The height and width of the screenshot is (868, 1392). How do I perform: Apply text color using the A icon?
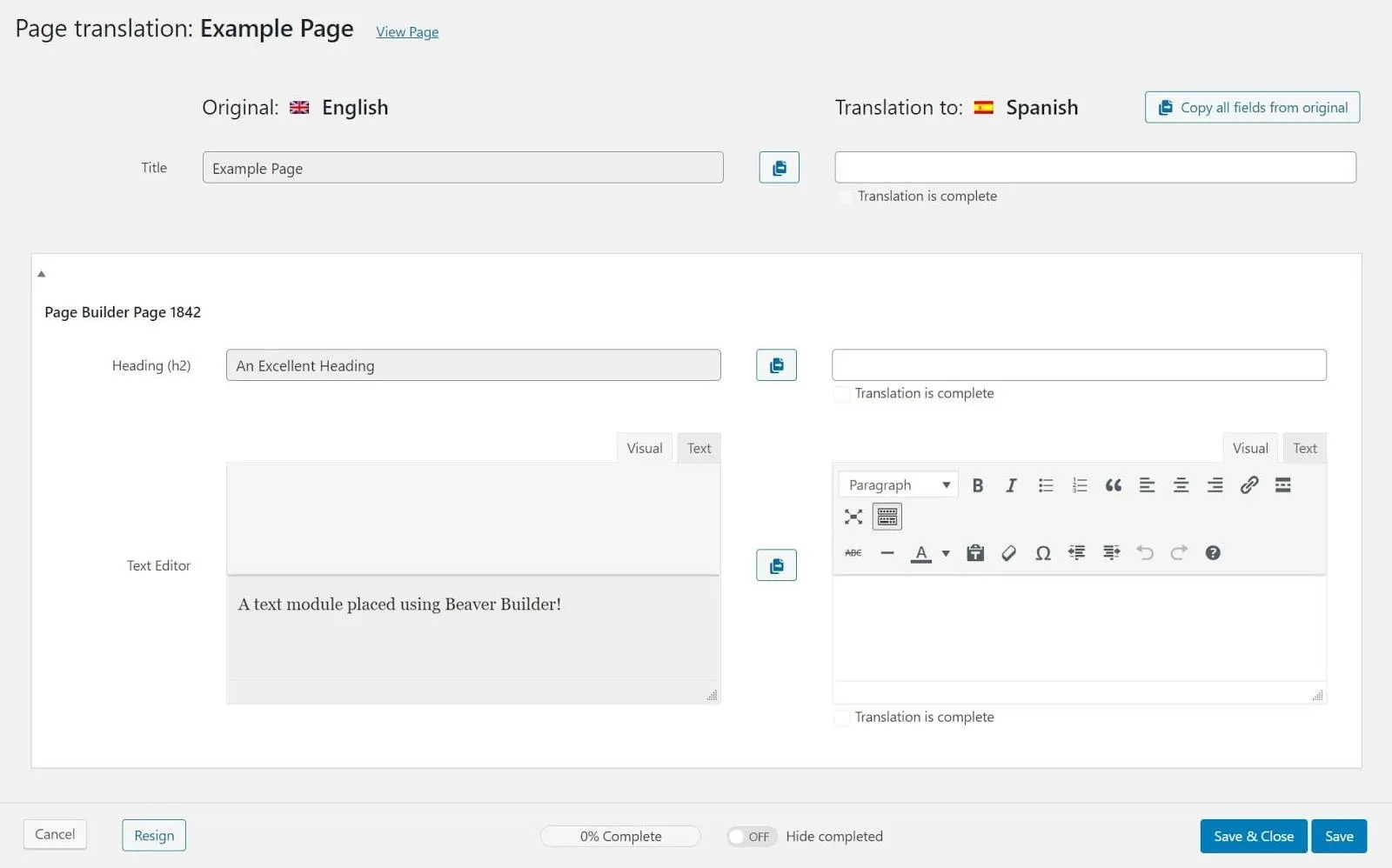[x=921, y=553]
